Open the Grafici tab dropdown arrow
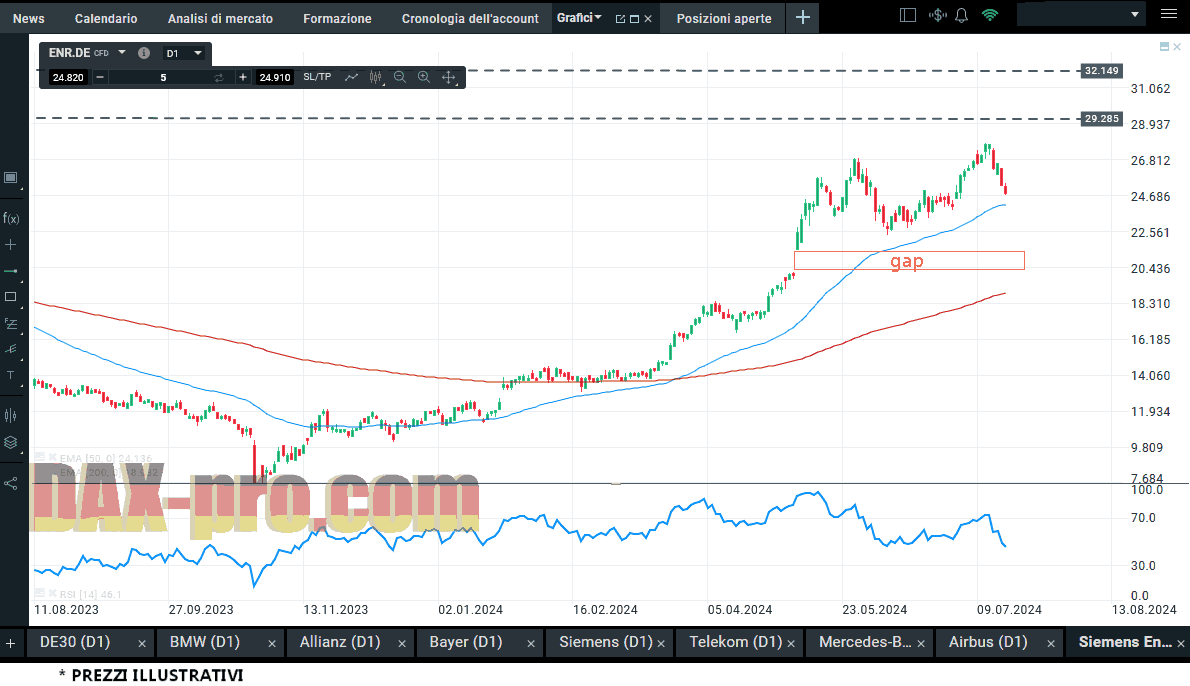This screenshot has width=1190, height=686. (598, 17)
